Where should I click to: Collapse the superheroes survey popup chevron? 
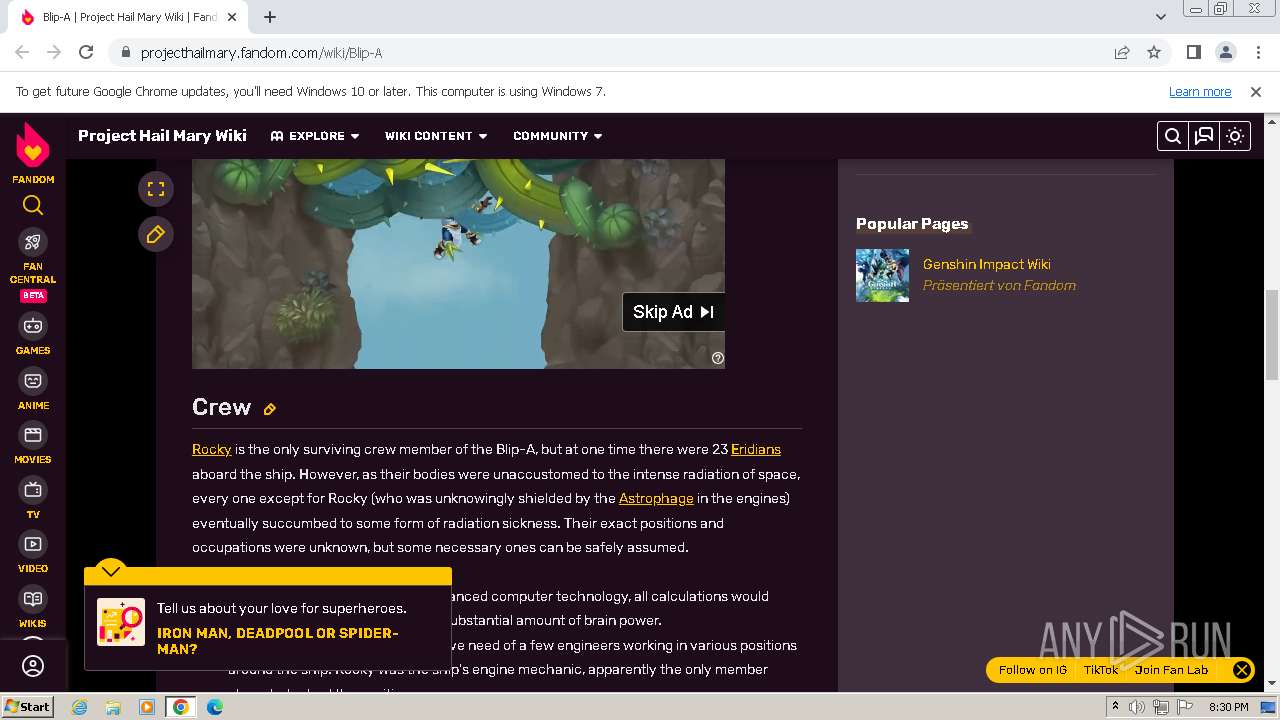tap(111, 571)
